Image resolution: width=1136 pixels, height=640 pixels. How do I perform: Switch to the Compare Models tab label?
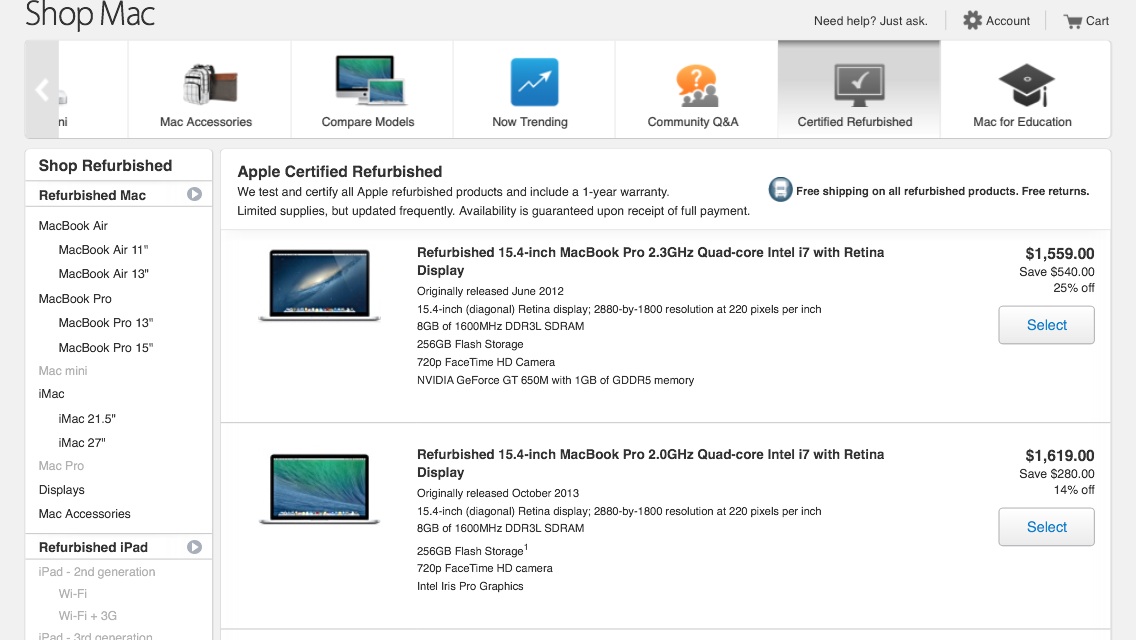coord(368,122)
